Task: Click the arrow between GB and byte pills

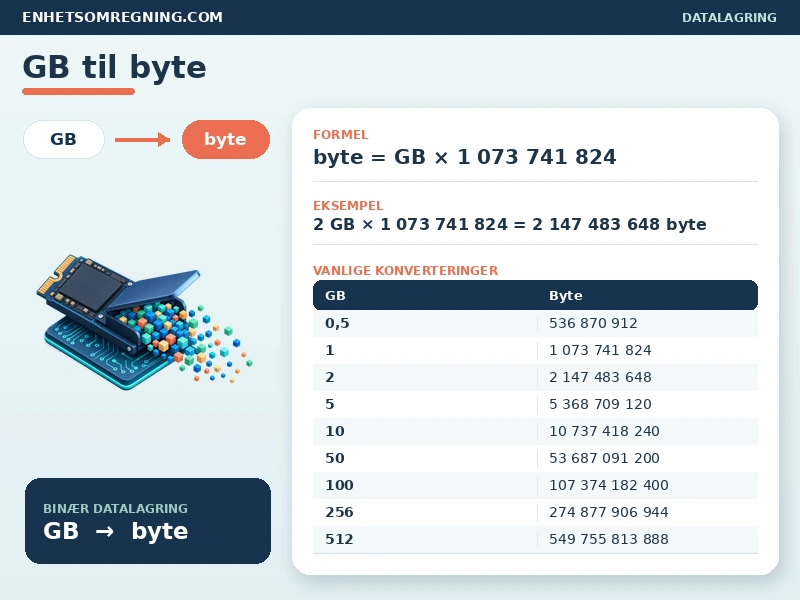Action: point(142,139)
